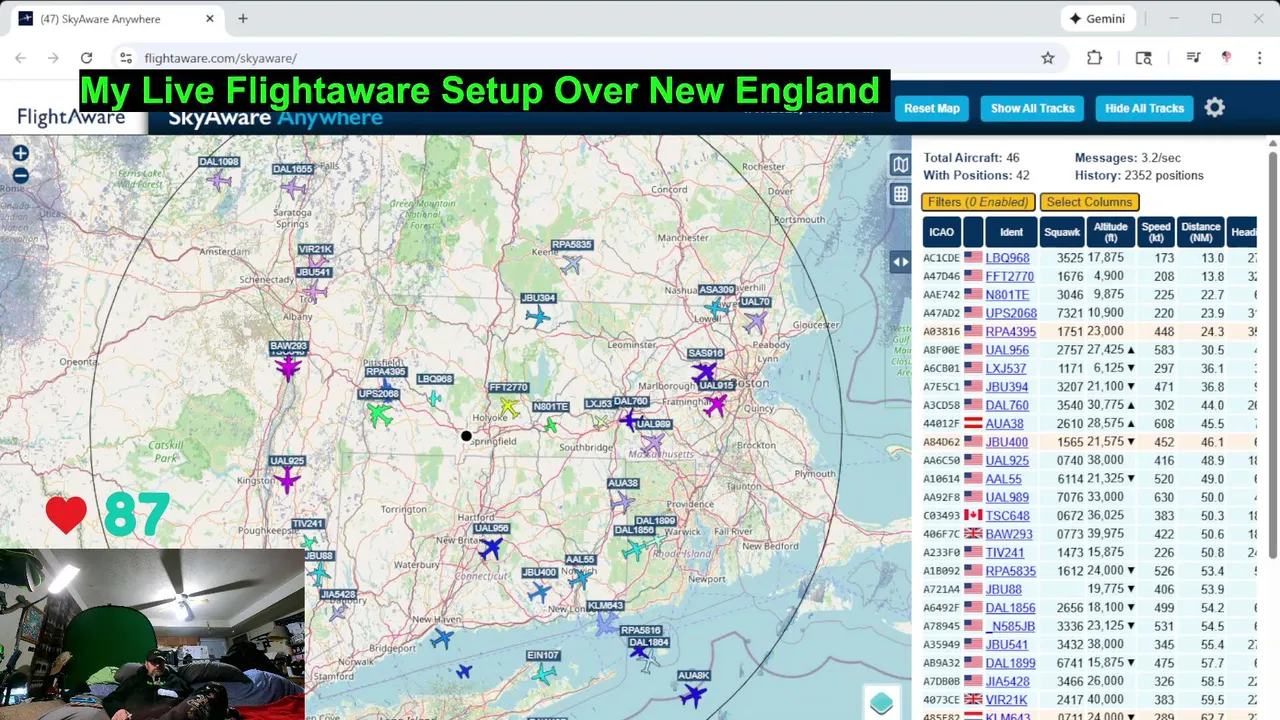The image size is (1280, 720).
Task: Click Reset Map button
Action: tap(932, 108)
